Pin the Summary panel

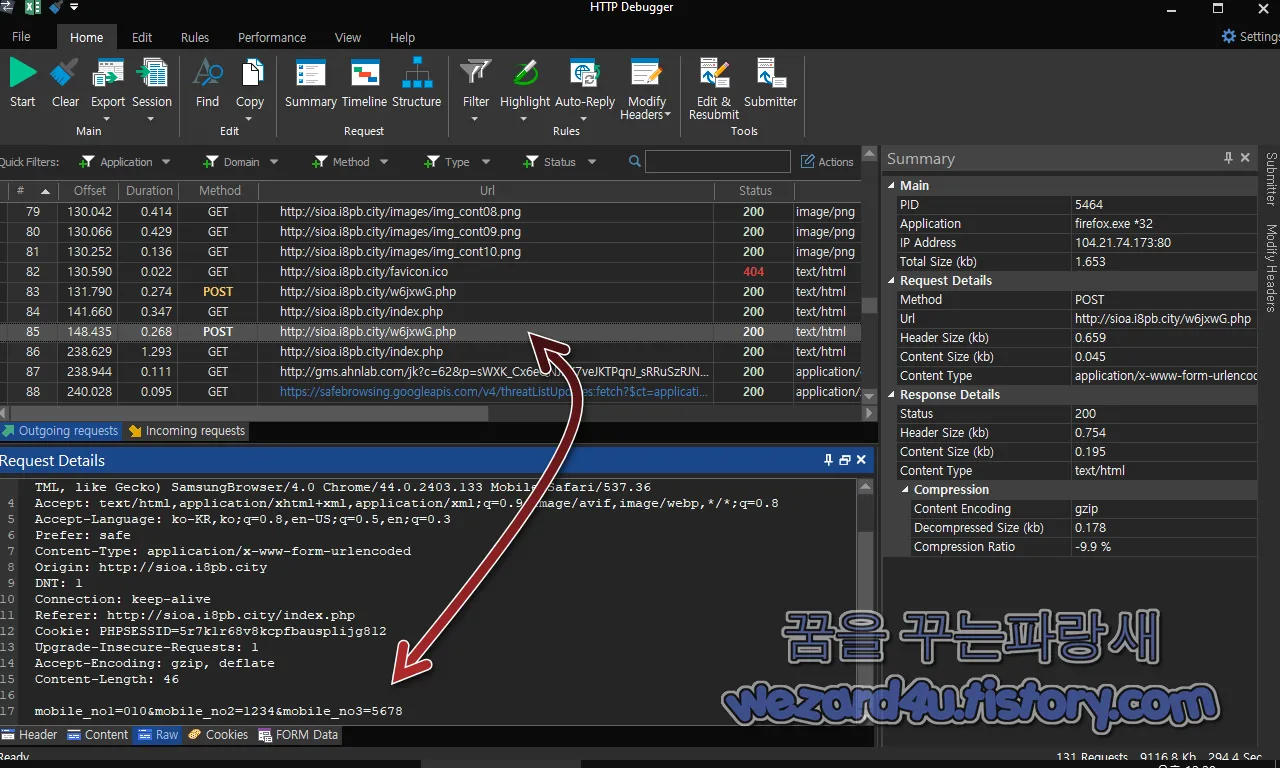coord(1228,158)
